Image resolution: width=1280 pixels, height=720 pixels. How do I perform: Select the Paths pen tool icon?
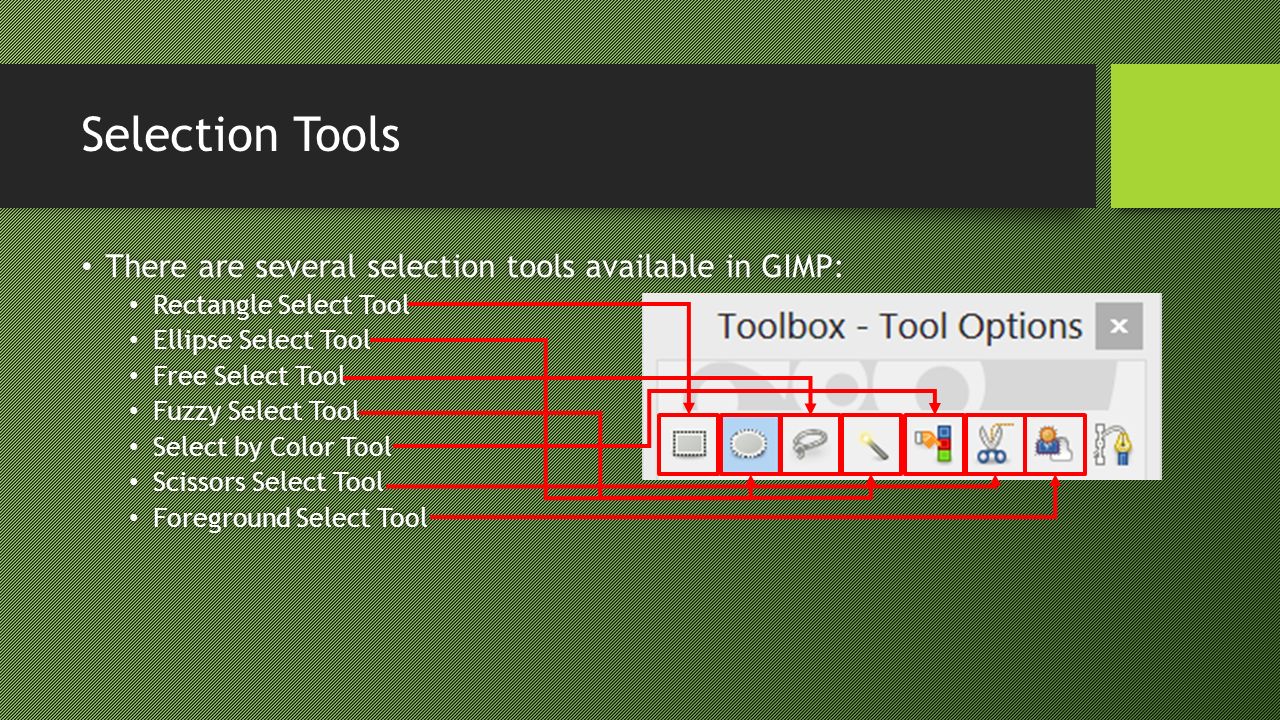[1114, 444]
